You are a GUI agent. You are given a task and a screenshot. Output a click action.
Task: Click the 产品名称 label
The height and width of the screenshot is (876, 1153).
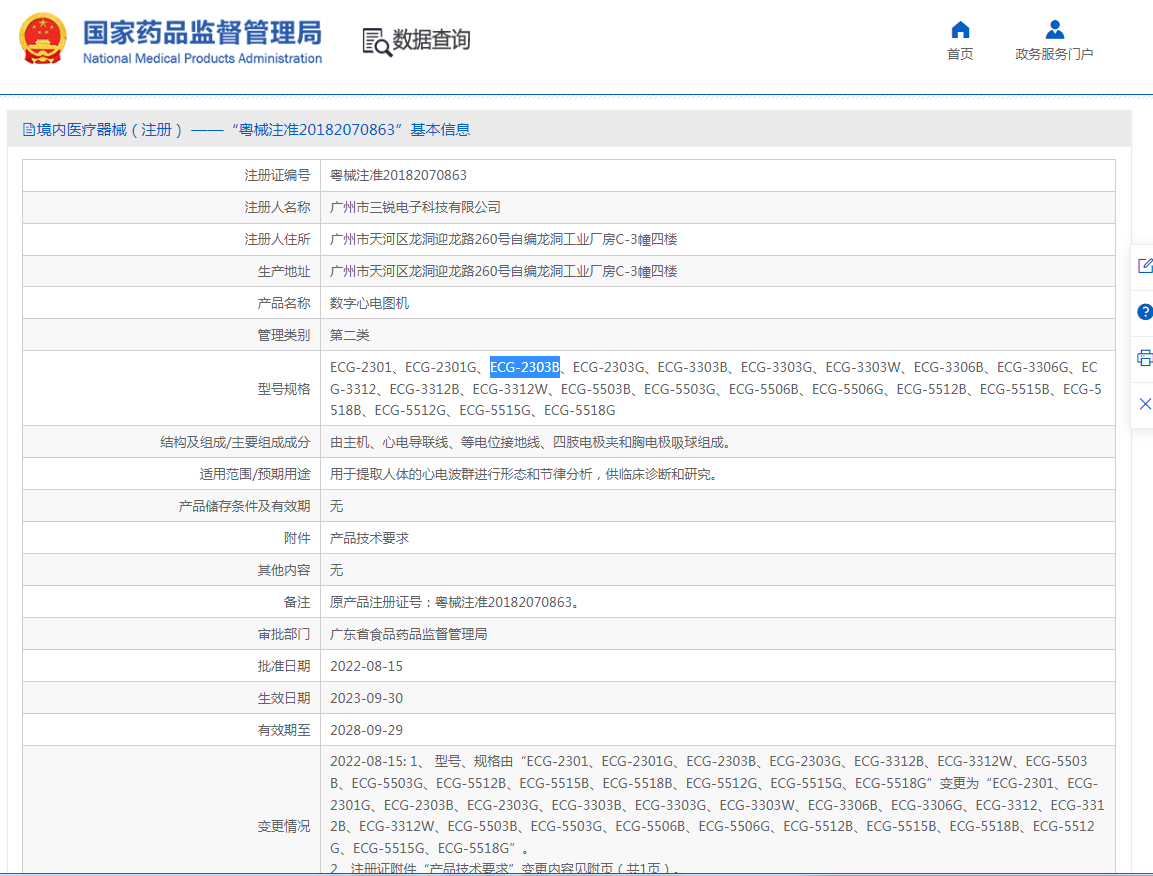(284, 303)
